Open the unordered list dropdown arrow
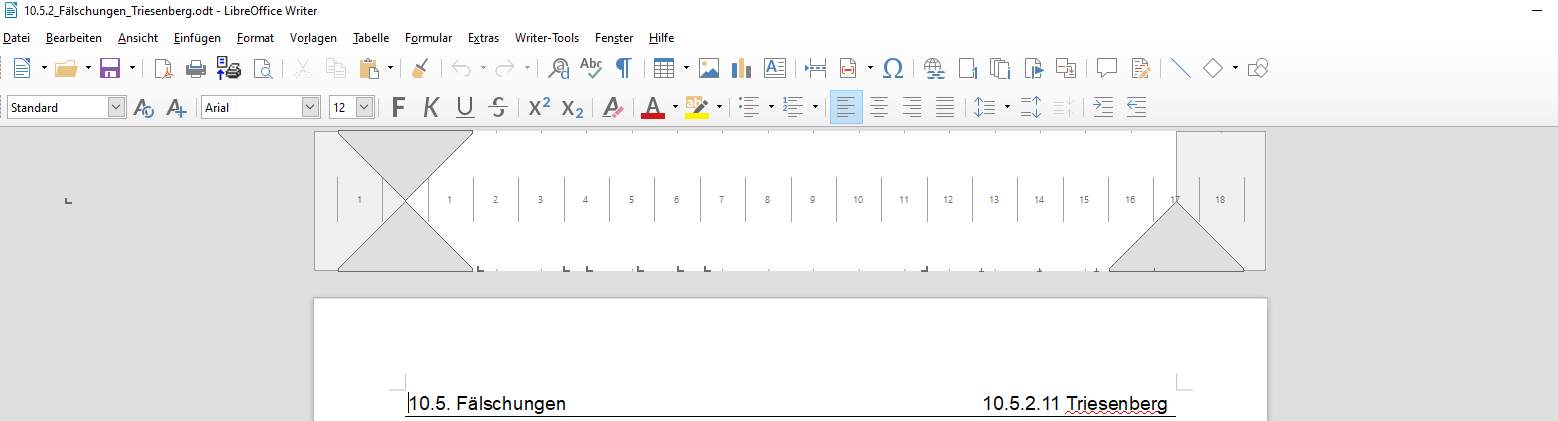Screen dimensions: 1558x421 click(771, 107)
